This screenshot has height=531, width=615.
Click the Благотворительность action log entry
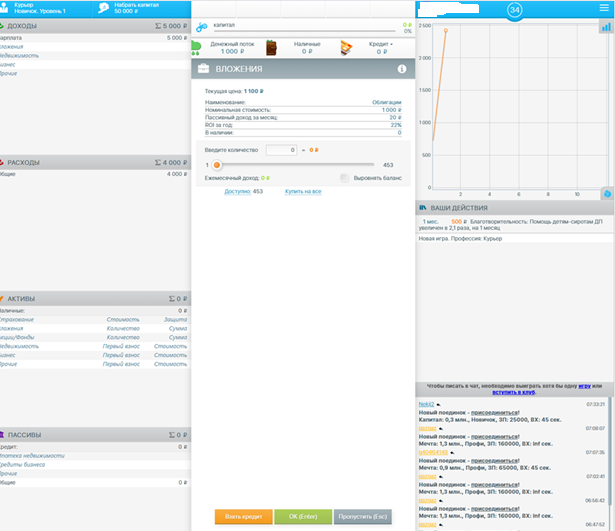point(515,224)
